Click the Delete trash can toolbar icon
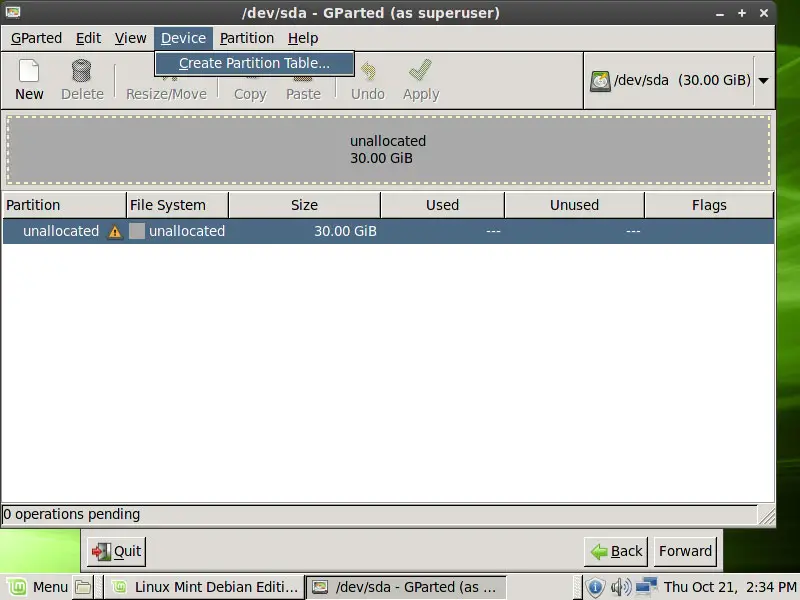The image size is (800, 600). click(x=81, y=71)
